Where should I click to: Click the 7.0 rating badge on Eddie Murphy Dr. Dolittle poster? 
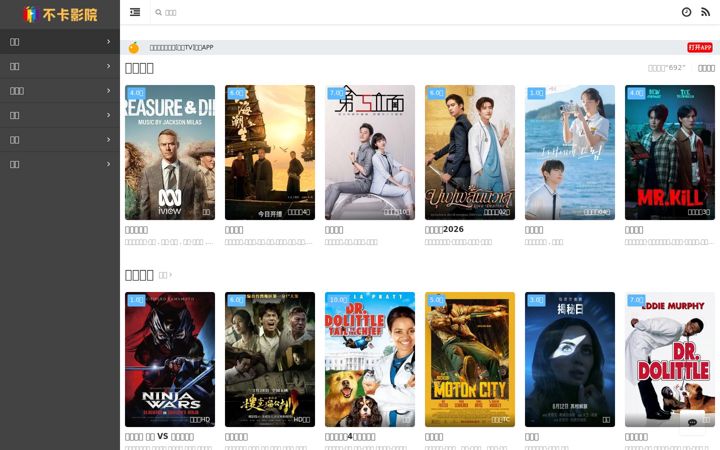coord(636,300)
